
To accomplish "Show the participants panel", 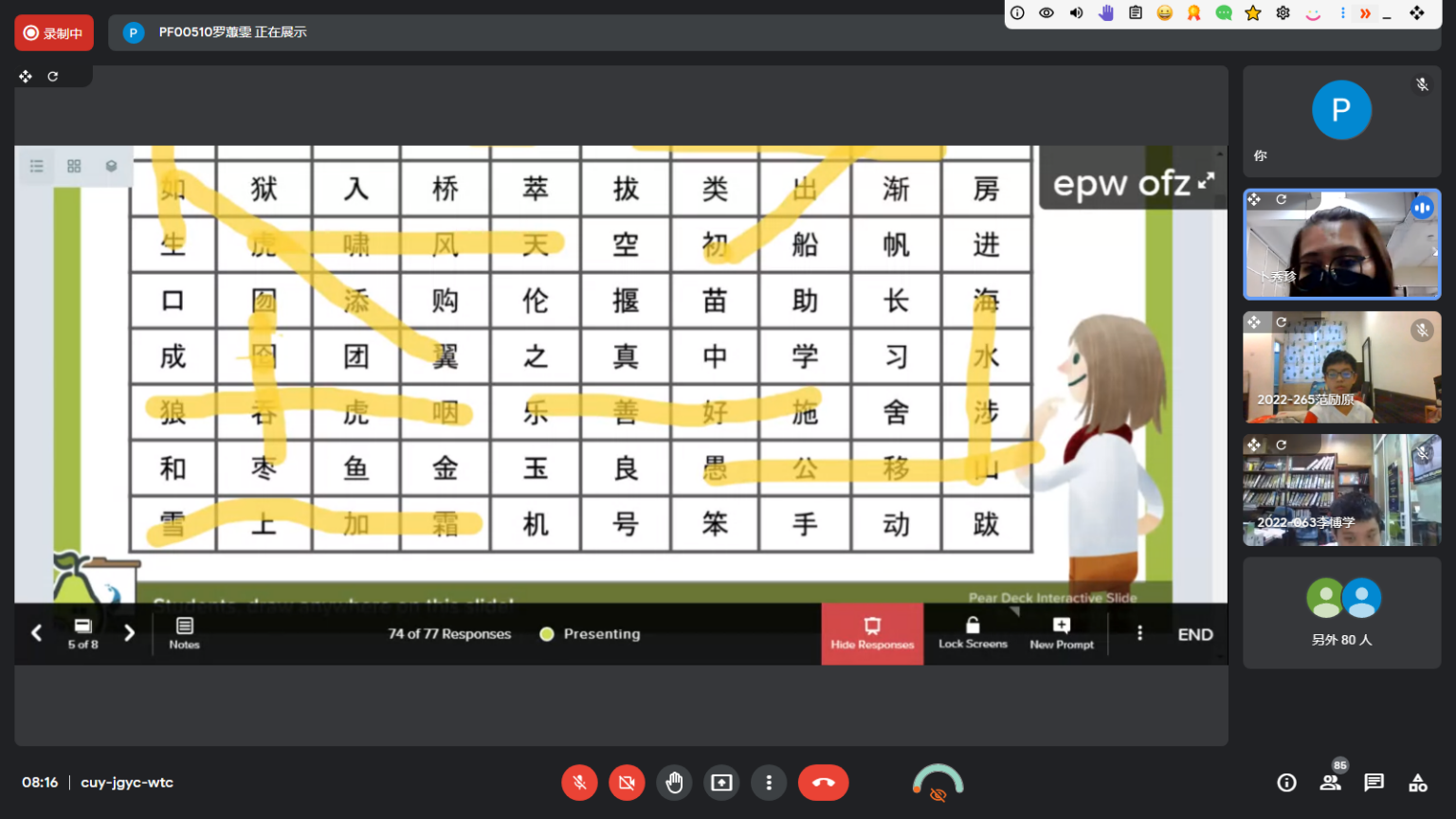I will (x=1331, y=783).
